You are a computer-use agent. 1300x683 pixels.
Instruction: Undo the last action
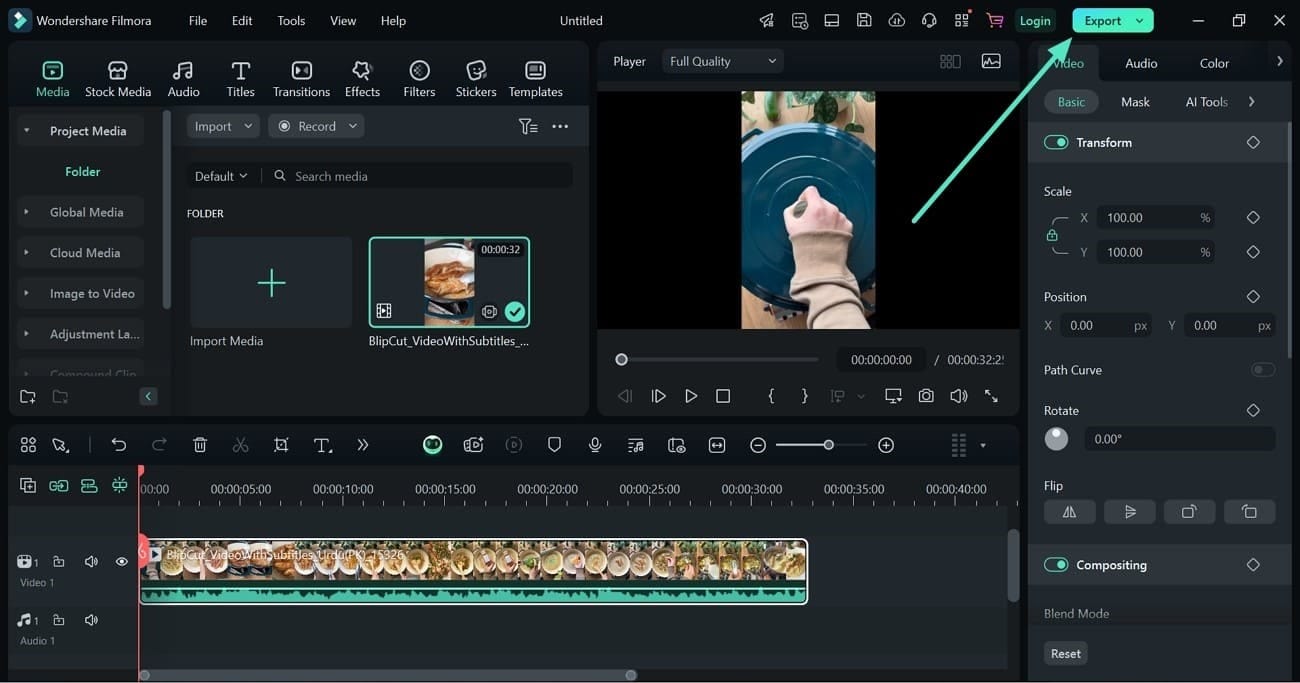pos(119,445)
